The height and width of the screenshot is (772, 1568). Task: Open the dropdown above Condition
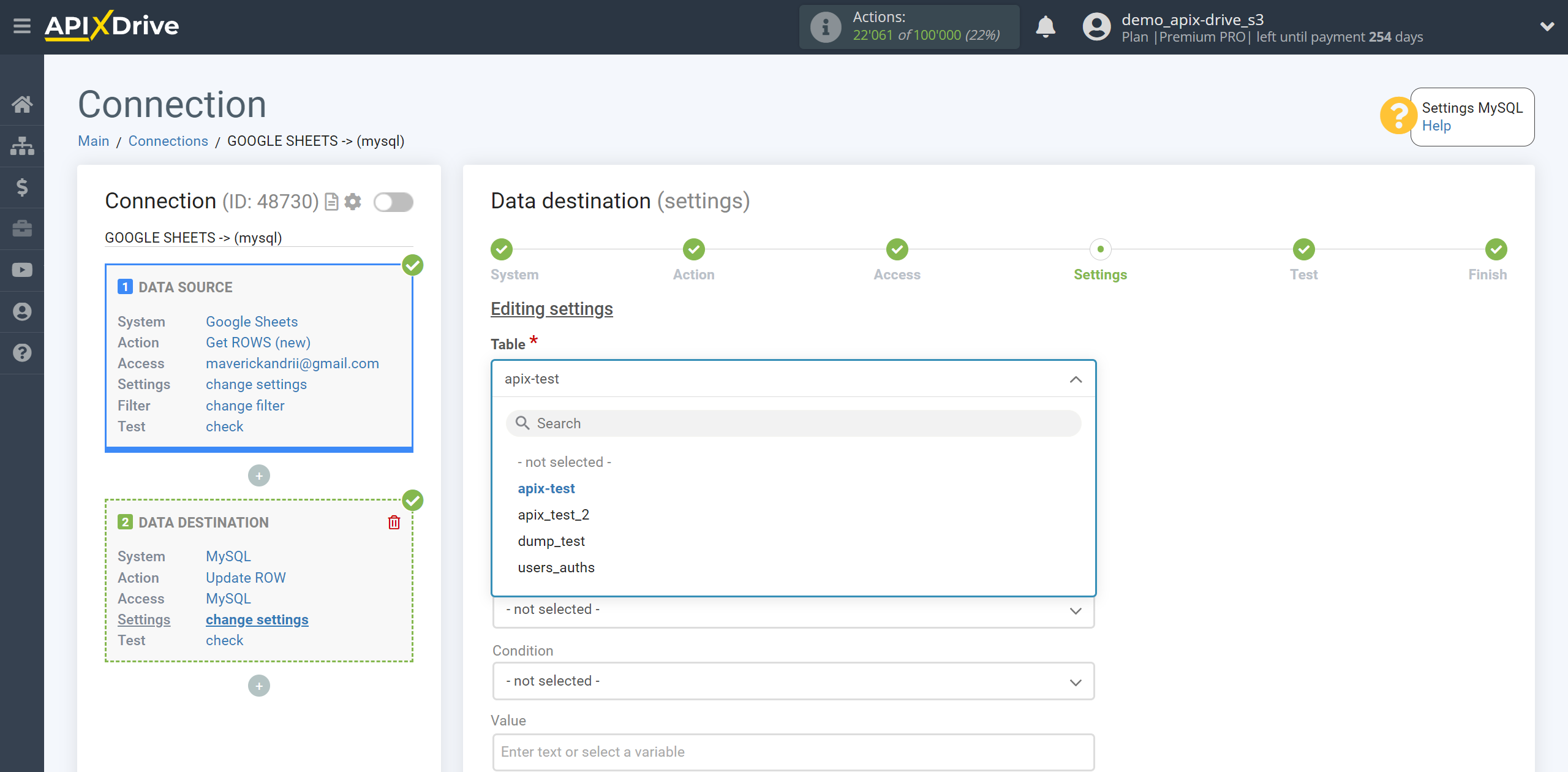[794, 610]
